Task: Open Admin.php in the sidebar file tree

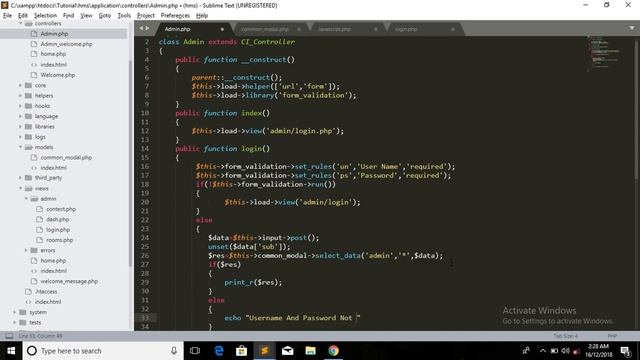Action: (54, 34)
